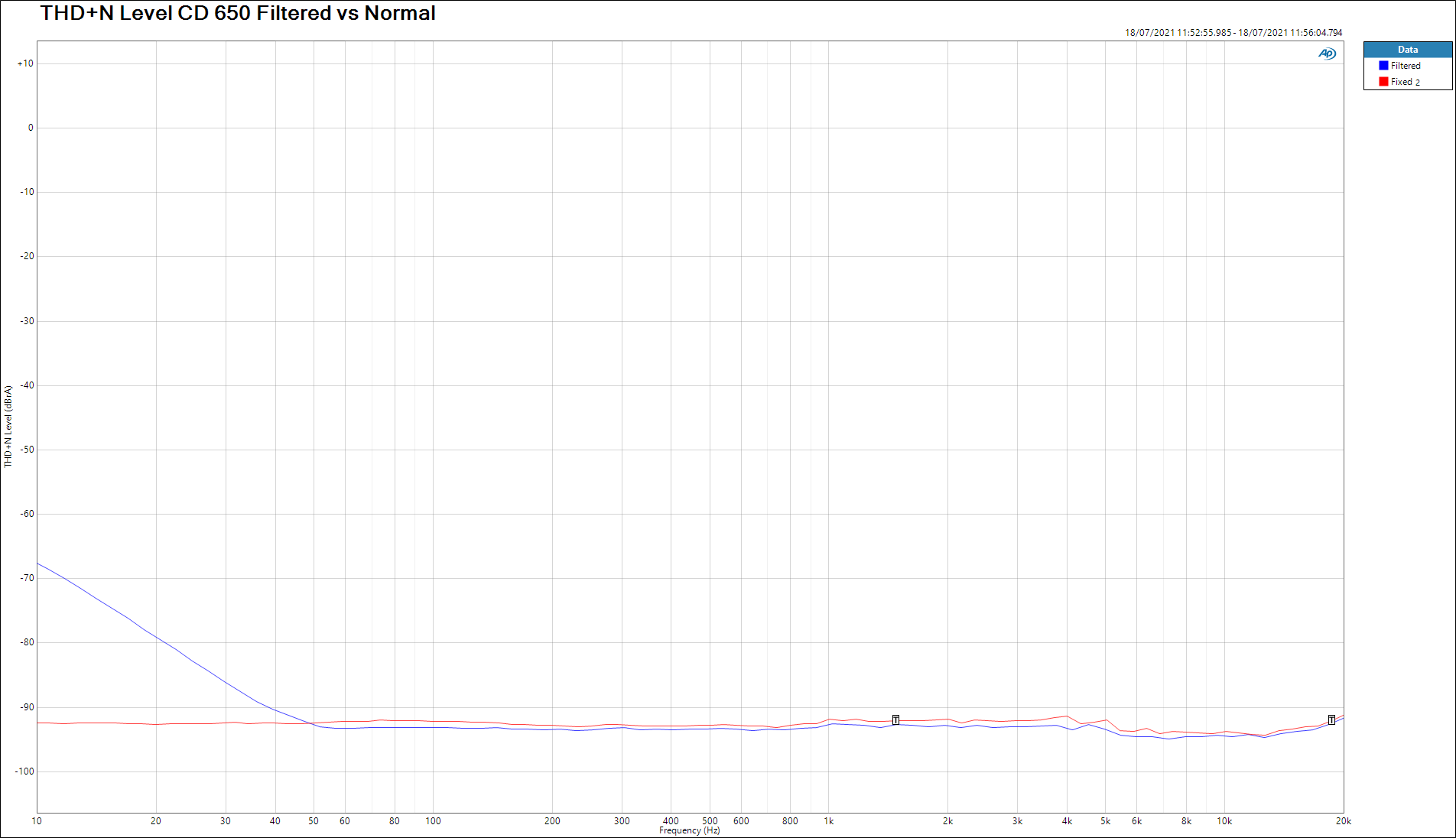Screen dimensions: 1456x838
Task: Click the THD+N Level (dBrA) axis title
Action: [8, 426]
